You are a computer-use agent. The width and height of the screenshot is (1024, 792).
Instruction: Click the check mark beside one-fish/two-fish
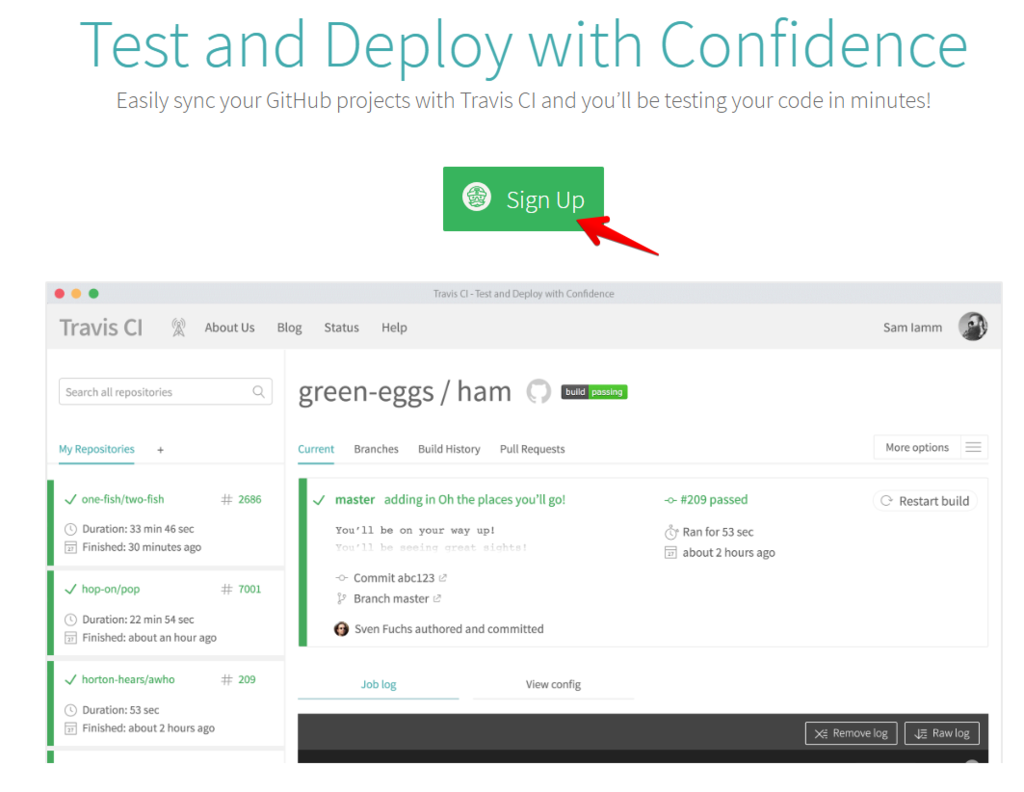[71, 499]
